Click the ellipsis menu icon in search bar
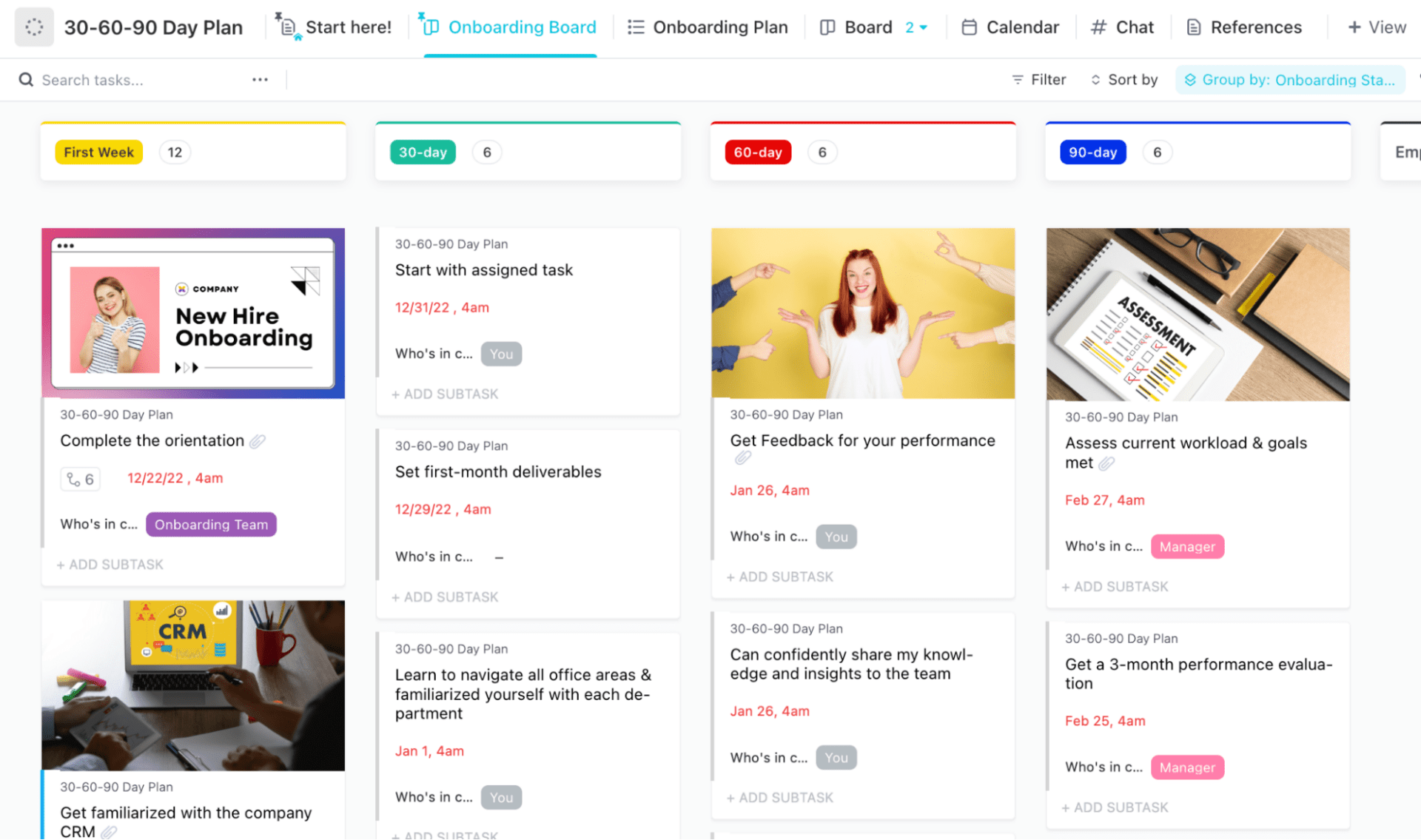The height and width of the screenshot is (840, 1421). pyautogui.click(x=260, y=80)
